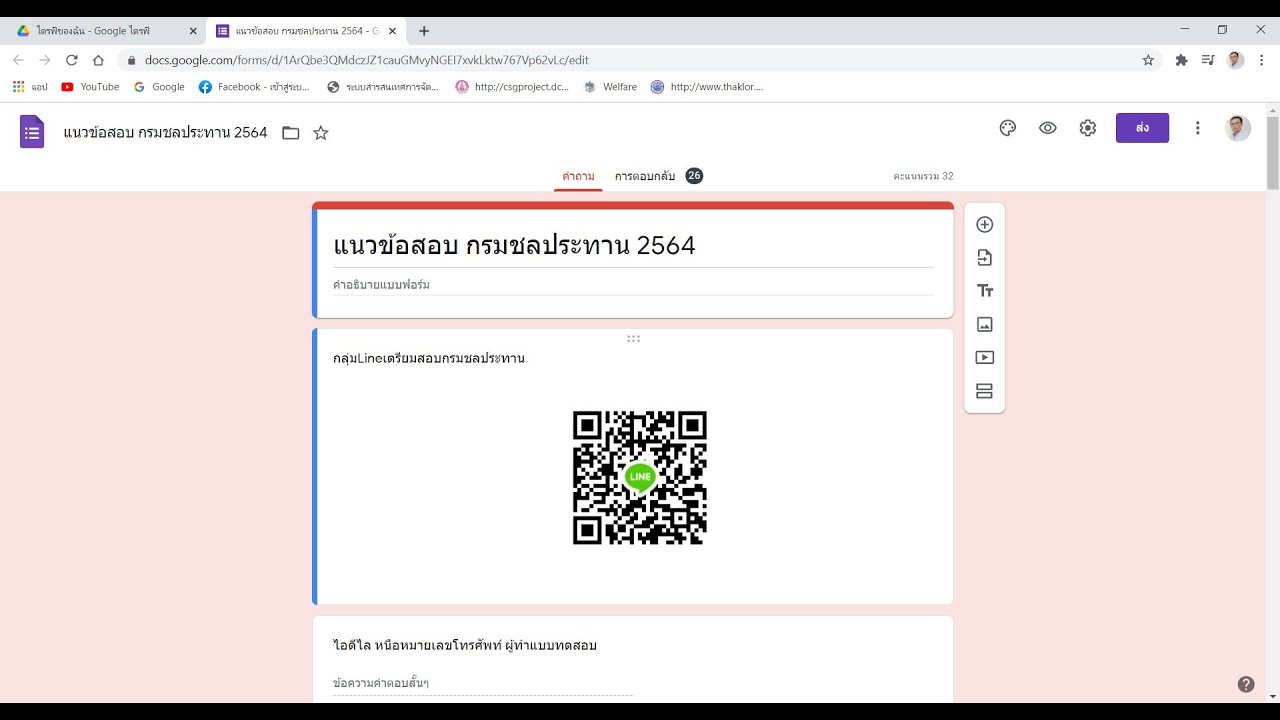The height and width of the screenshot is (720, 1280).
Task: Open the Chrome extensions puzzle icon
Action: [x=1181, y=60]
